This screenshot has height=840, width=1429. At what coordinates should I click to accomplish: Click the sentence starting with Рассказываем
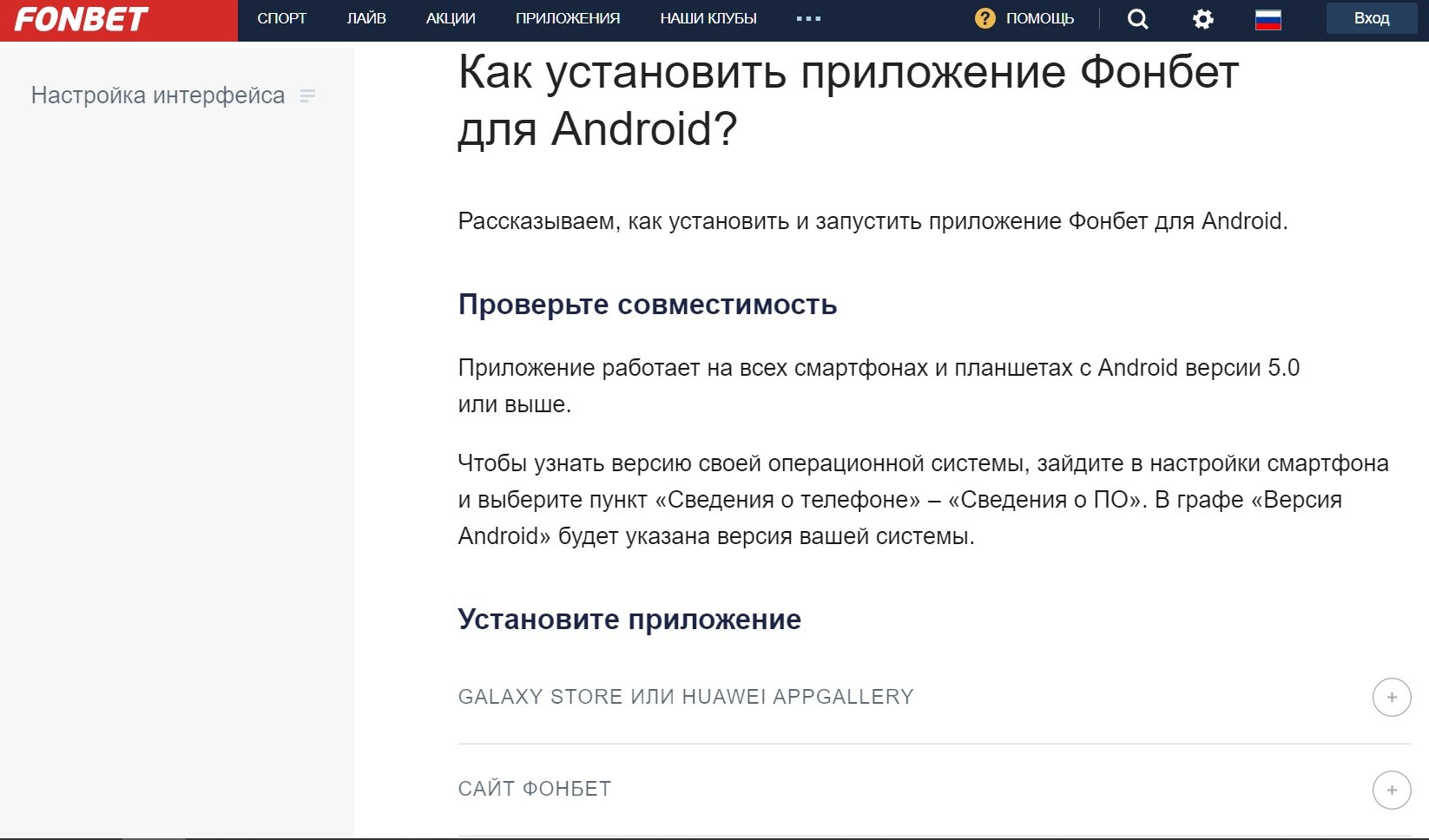pos(873,221)
